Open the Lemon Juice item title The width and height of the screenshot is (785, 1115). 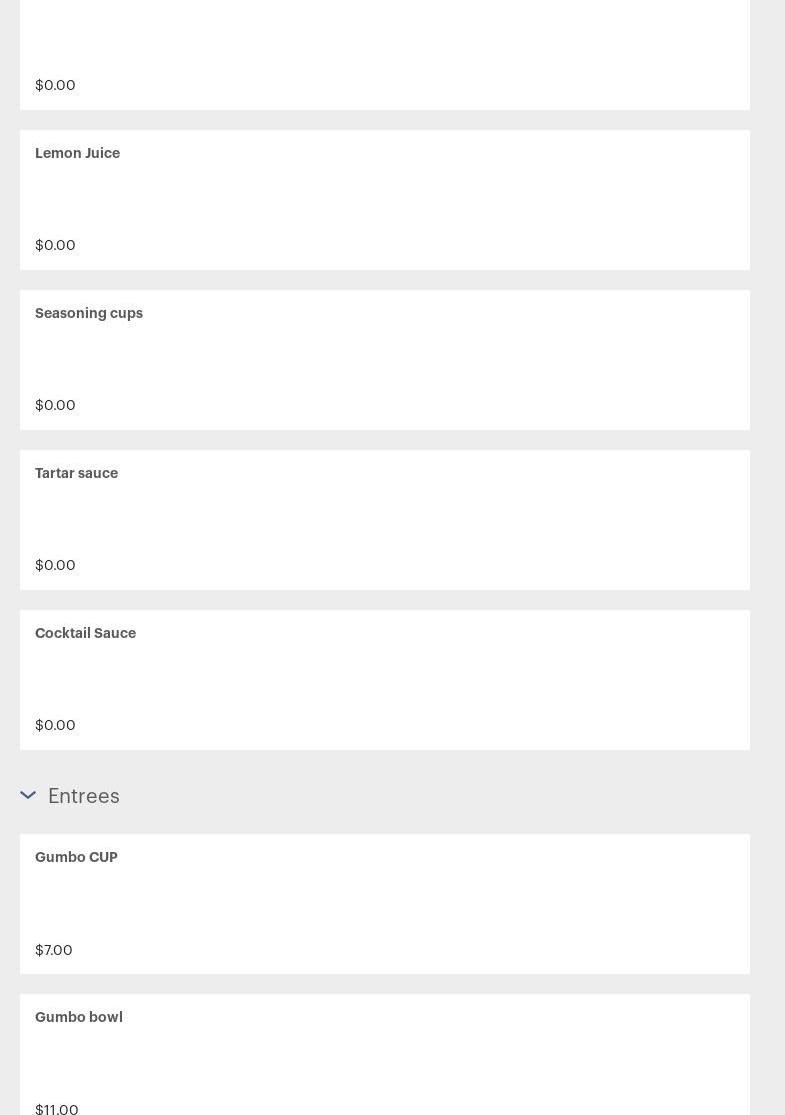tap(77, 153)
